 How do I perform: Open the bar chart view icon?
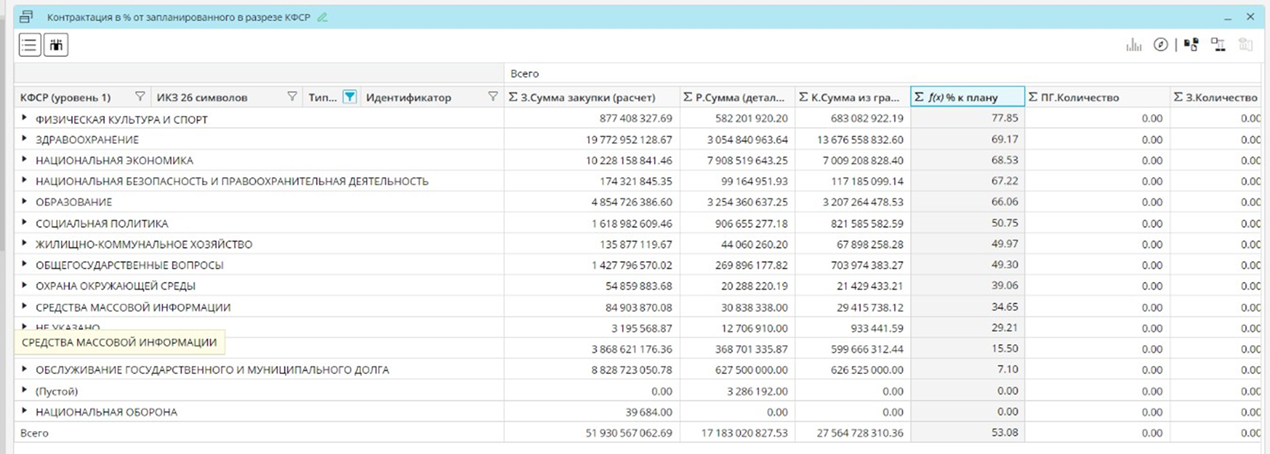point(1134,45)
